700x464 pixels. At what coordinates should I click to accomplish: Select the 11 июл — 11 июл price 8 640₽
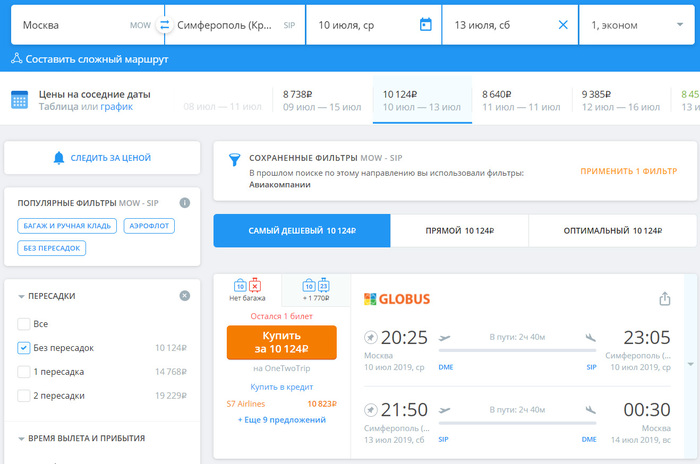(520, 99)
